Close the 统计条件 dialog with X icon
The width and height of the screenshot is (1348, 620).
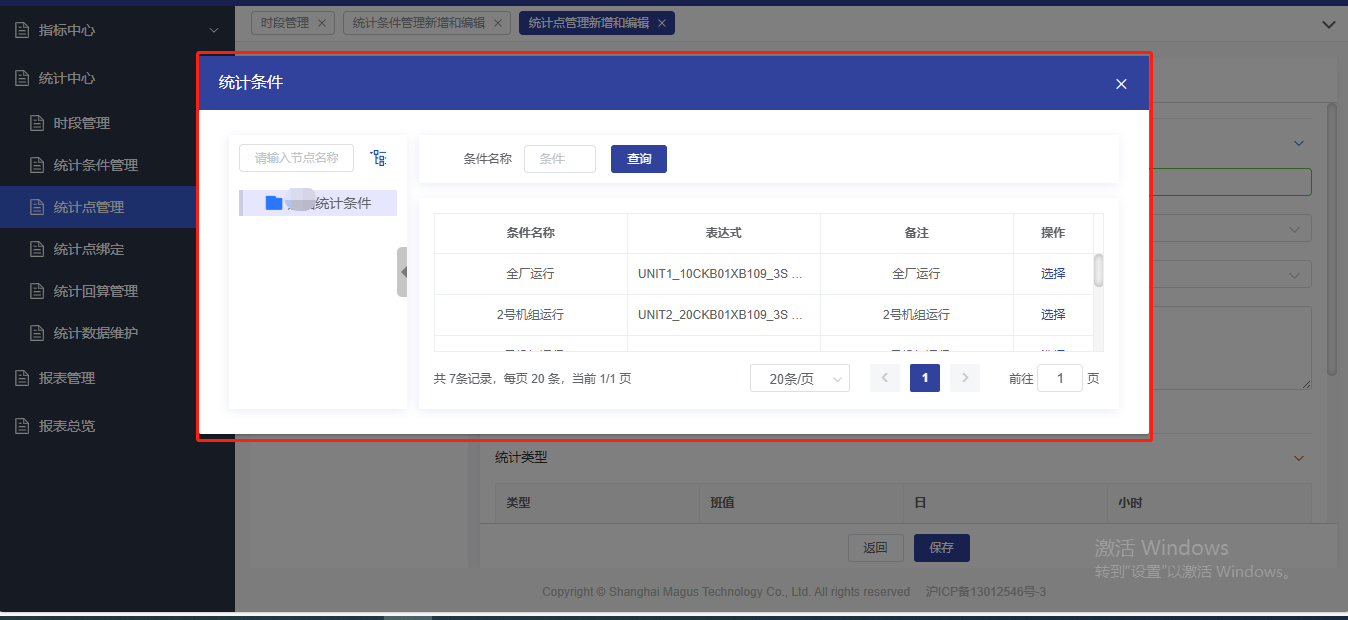1121,84
